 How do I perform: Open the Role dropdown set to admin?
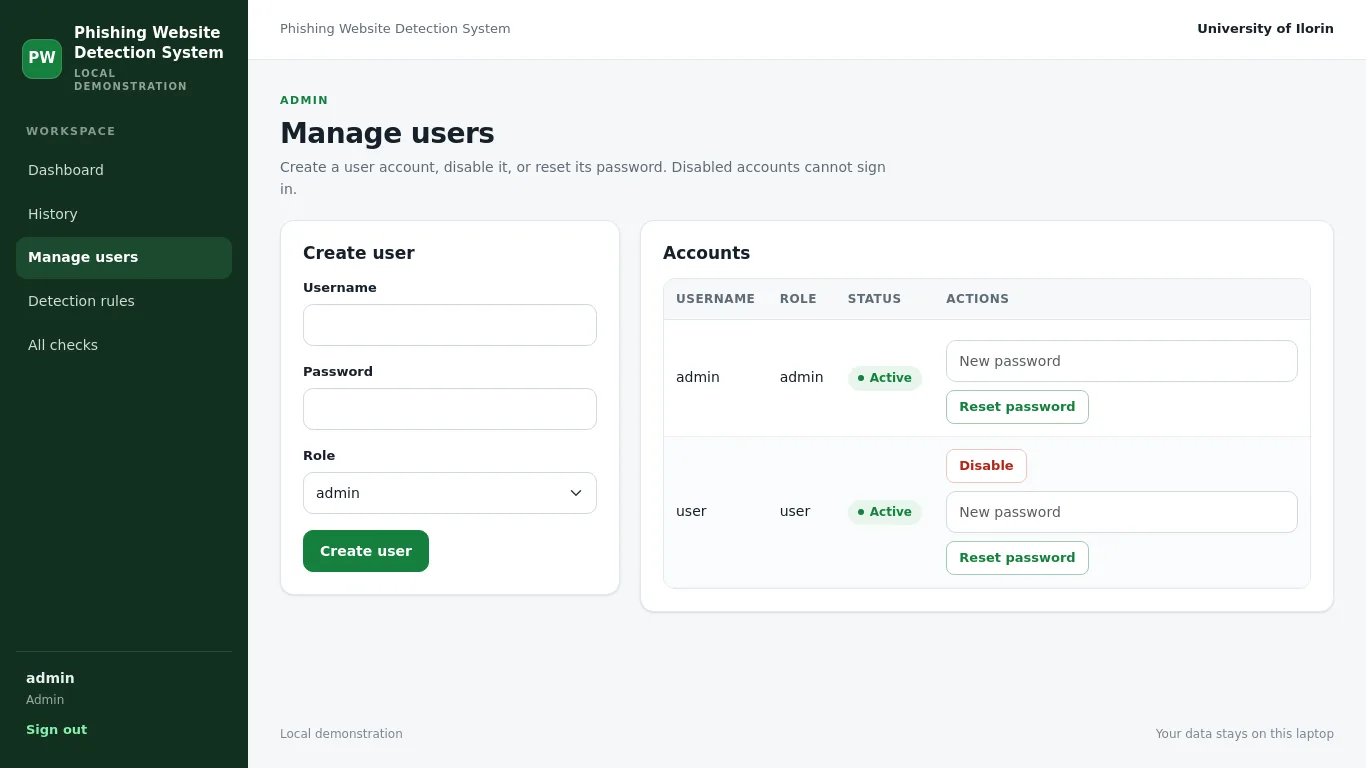click(450, 493)
